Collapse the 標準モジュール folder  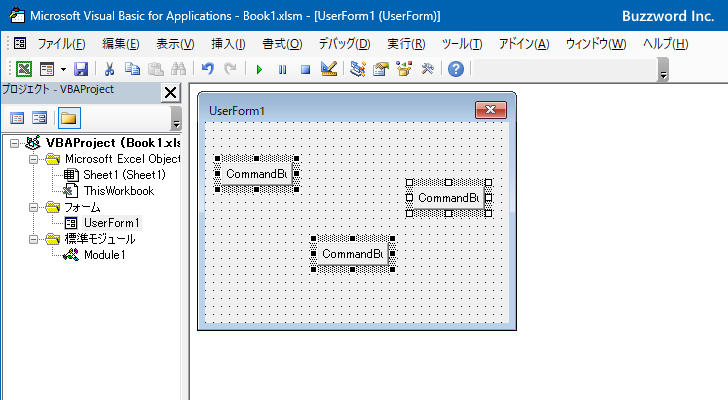(x=33, y=239)
